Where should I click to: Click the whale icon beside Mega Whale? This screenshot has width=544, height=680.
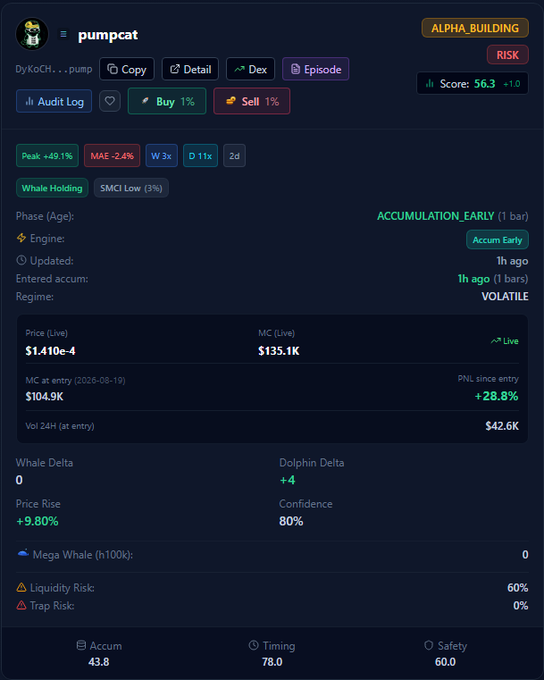coord(23,553)
